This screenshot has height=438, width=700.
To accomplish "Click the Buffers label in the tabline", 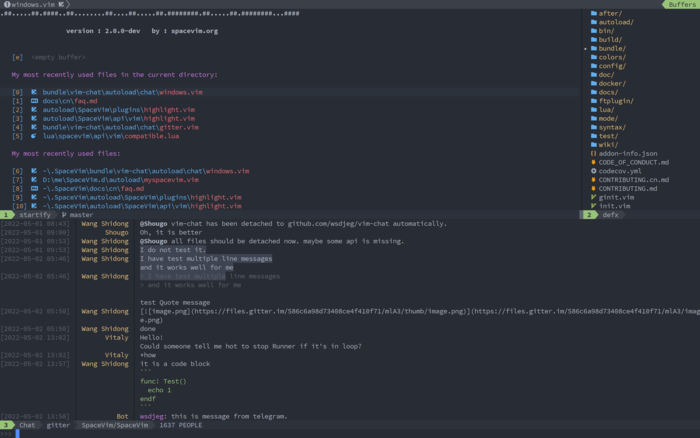I will (677, 5).
